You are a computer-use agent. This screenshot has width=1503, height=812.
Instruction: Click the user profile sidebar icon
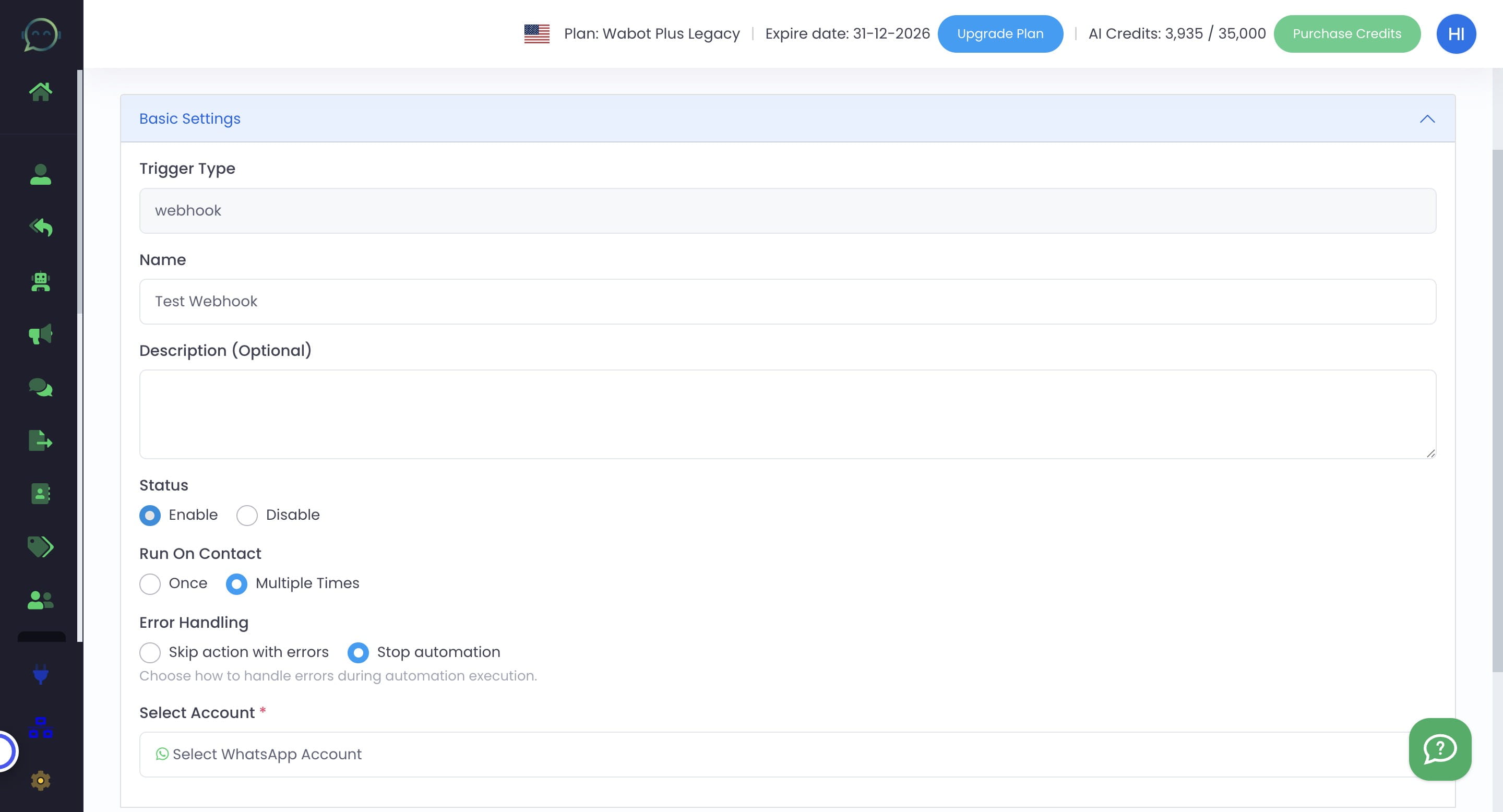click(40, 174)
